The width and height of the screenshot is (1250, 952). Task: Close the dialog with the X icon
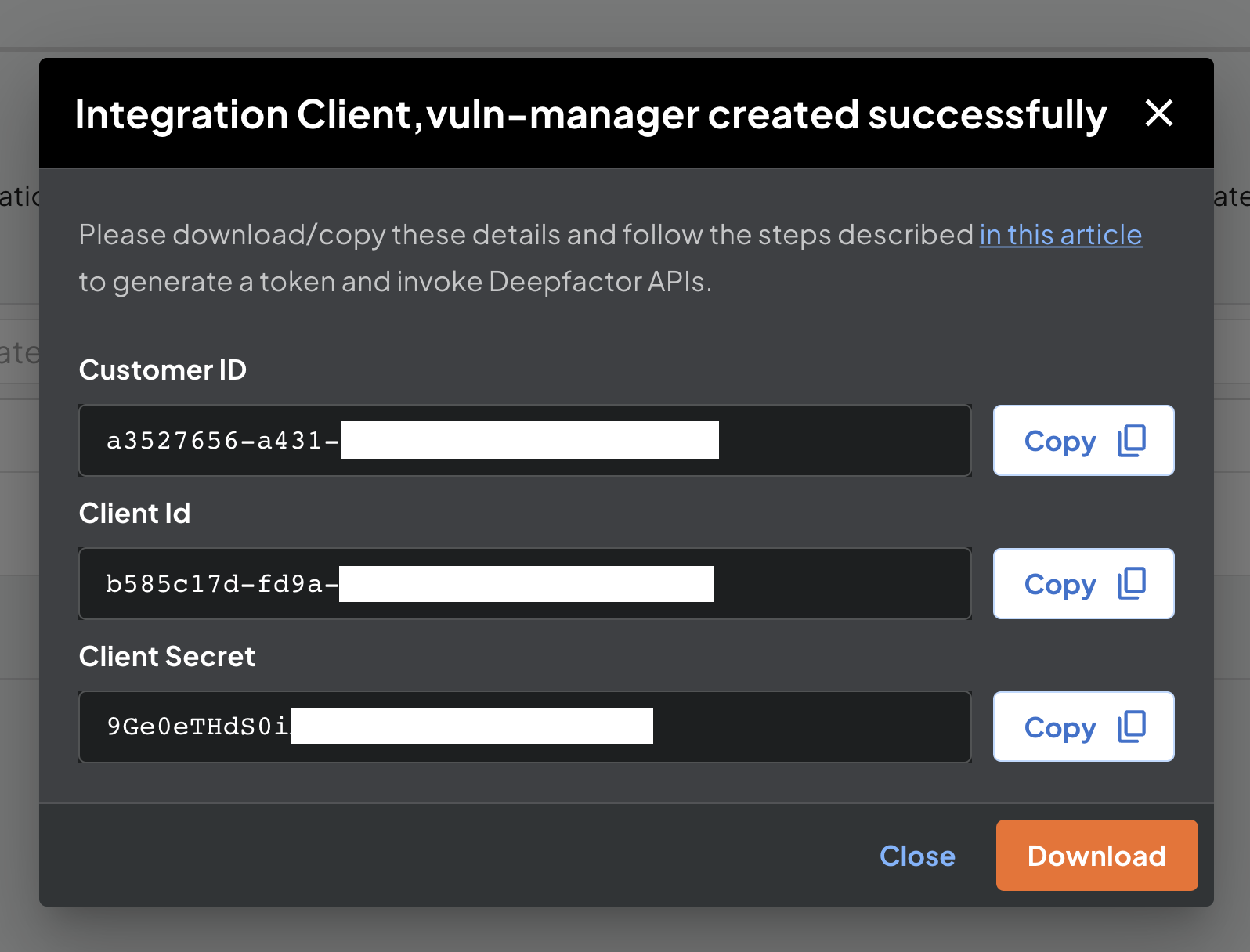pos(1158,113)
